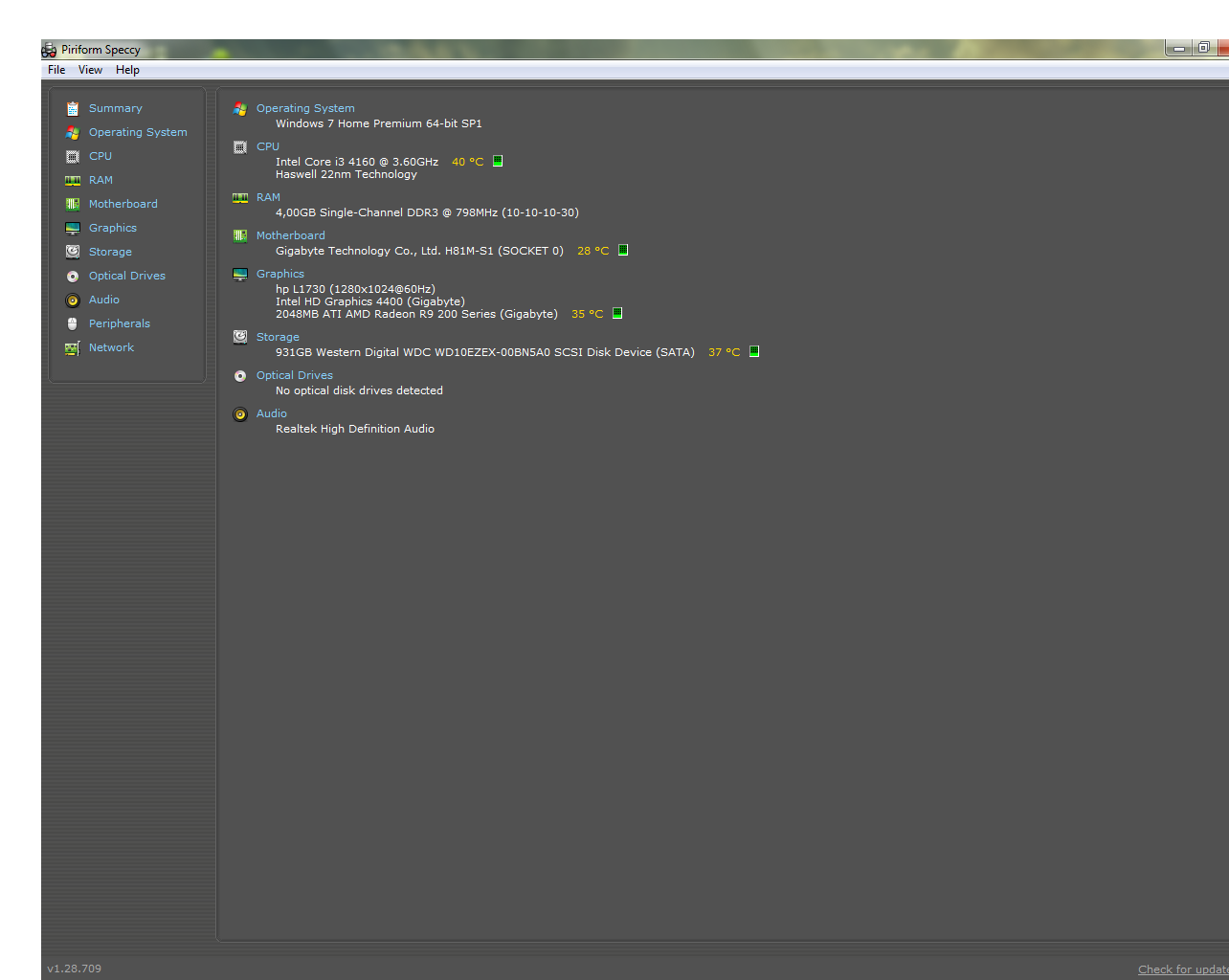Image resolution: width=1229 pixels, height=980 pixels.
Task: Click Intel HD Graphics 4400 text
Action: click(370, 301)
